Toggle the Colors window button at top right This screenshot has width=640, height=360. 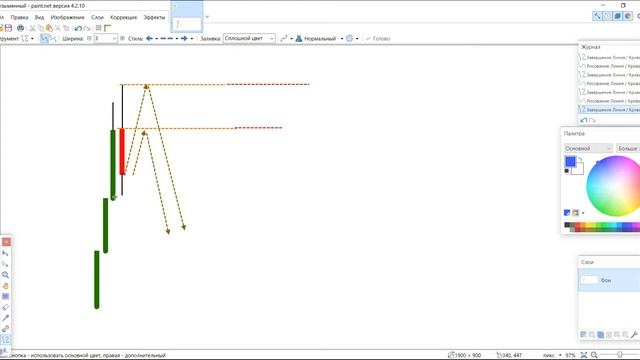(628, 16)
